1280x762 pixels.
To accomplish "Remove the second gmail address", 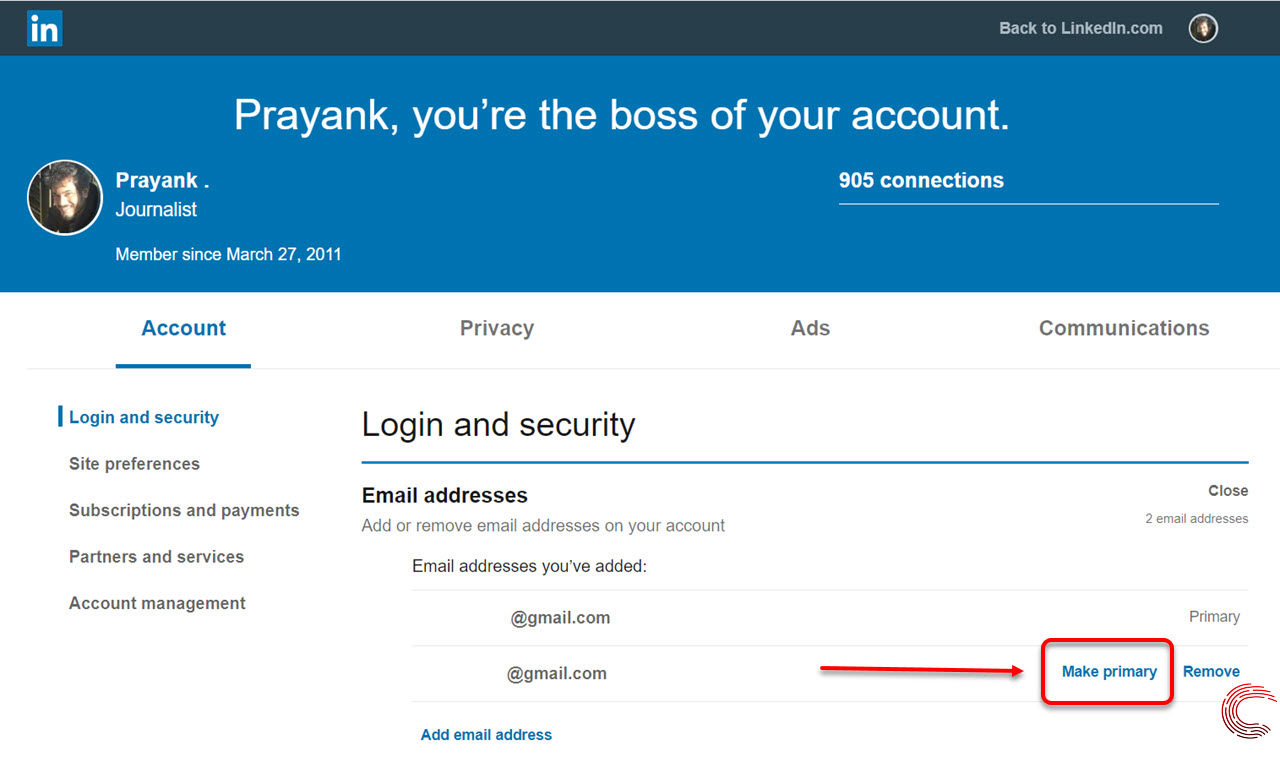I will (x=1211, y=672).
